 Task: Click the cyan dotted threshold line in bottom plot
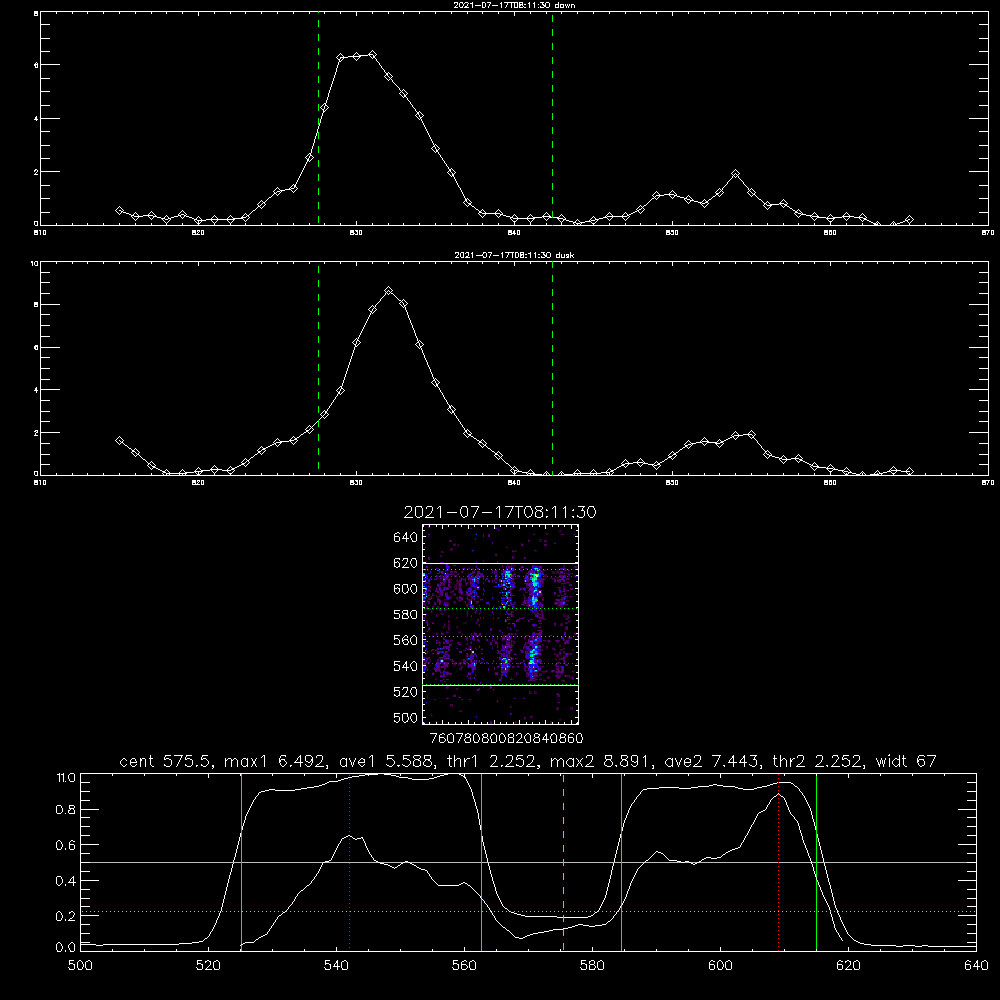click(528, 911)
